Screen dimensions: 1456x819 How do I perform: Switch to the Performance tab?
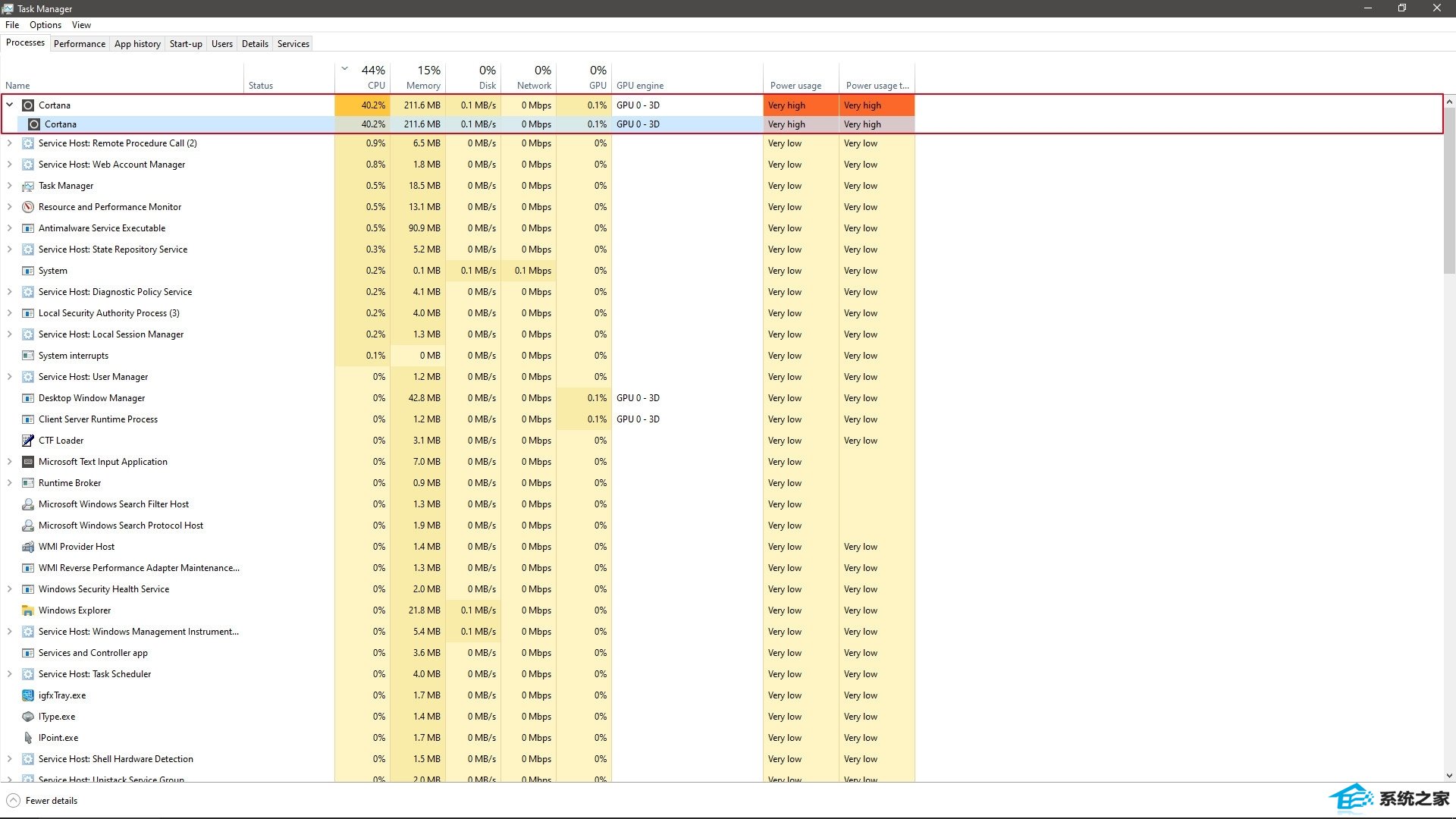coord(80,44)
